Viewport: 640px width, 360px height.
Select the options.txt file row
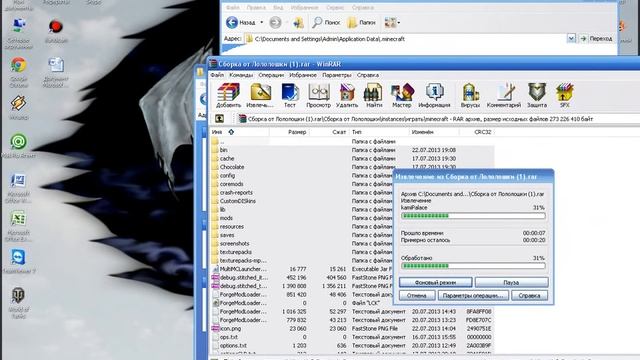(x=352, y=345)
